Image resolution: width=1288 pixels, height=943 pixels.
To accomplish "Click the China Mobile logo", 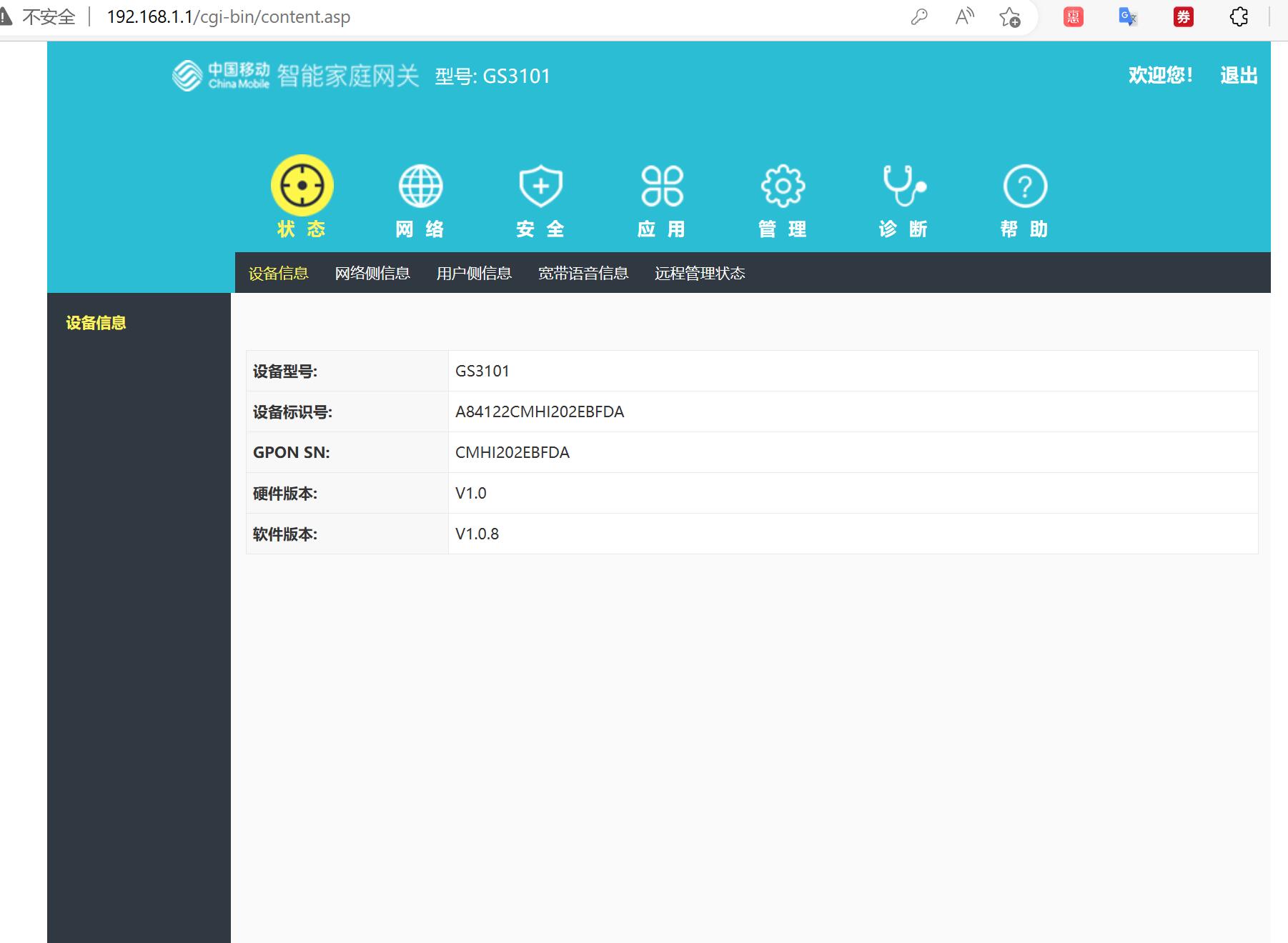I will pos(221,75).
